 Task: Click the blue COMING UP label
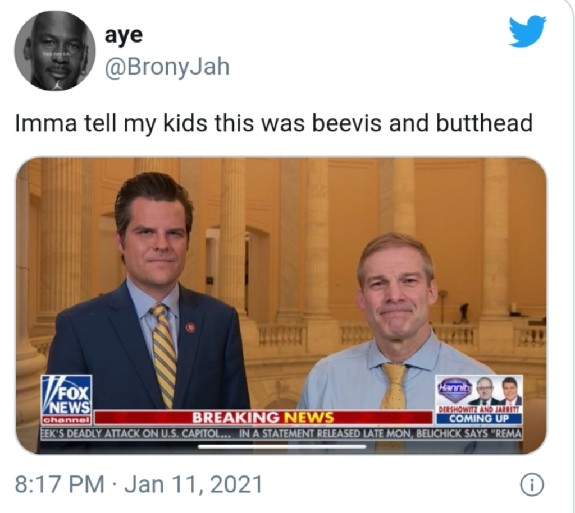[x=479, y=419]
